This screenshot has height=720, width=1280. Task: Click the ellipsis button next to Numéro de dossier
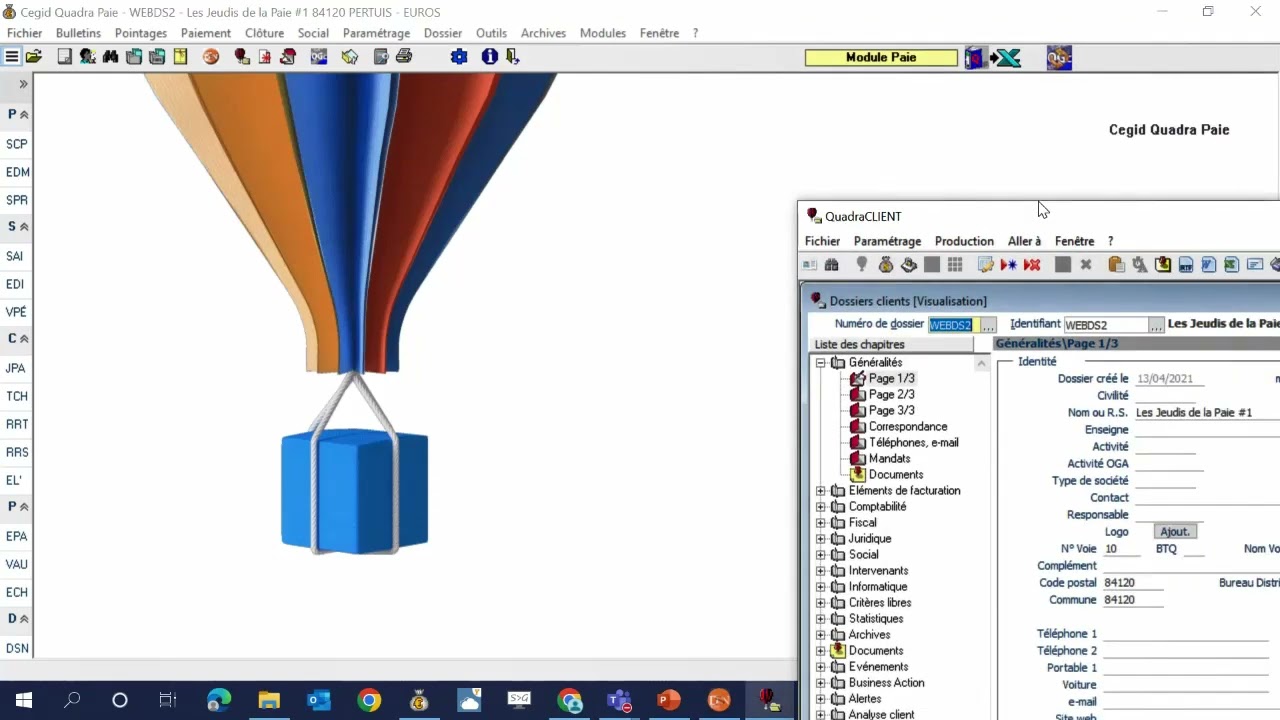[x=988, y=325]
